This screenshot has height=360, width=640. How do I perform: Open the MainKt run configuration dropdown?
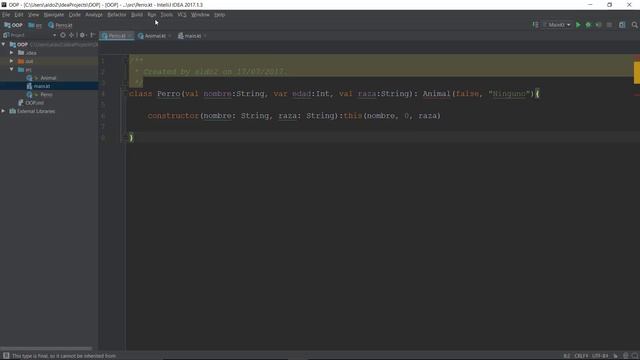pyautogui.click(x=557, y=25)
